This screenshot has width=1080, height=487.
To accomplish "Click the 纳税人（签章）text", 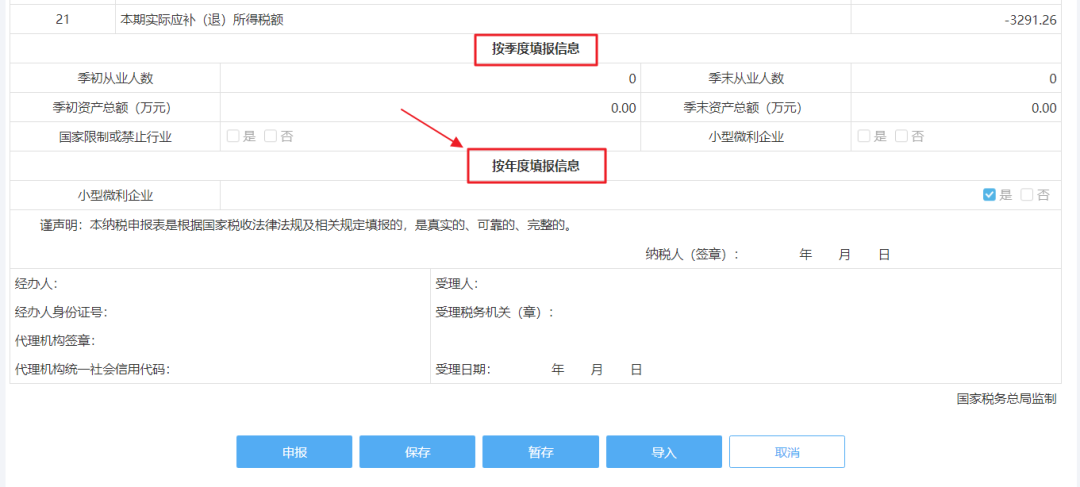I will [x=692, y=254].
